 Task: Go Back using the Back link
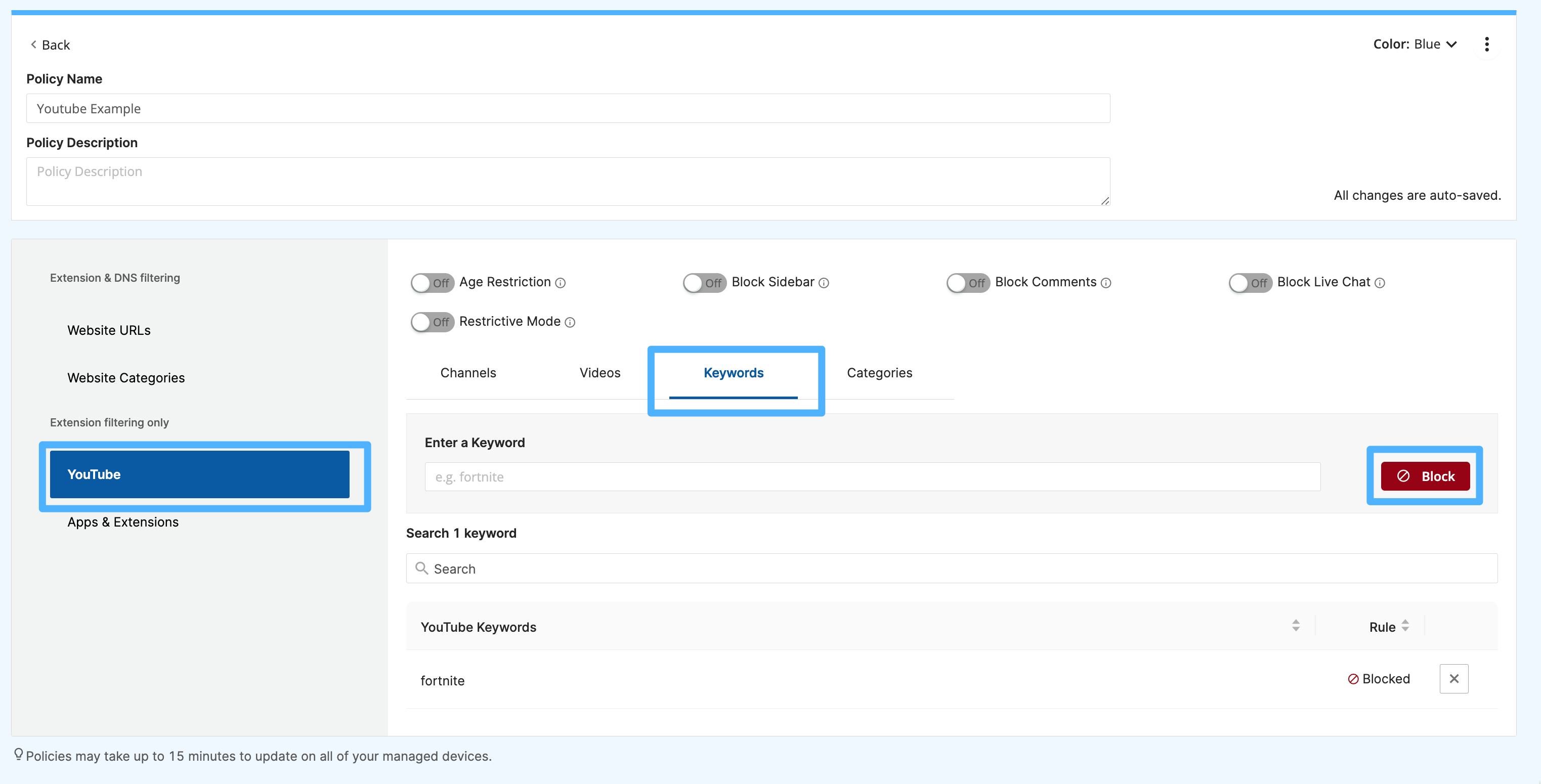[x=50, y=44]
